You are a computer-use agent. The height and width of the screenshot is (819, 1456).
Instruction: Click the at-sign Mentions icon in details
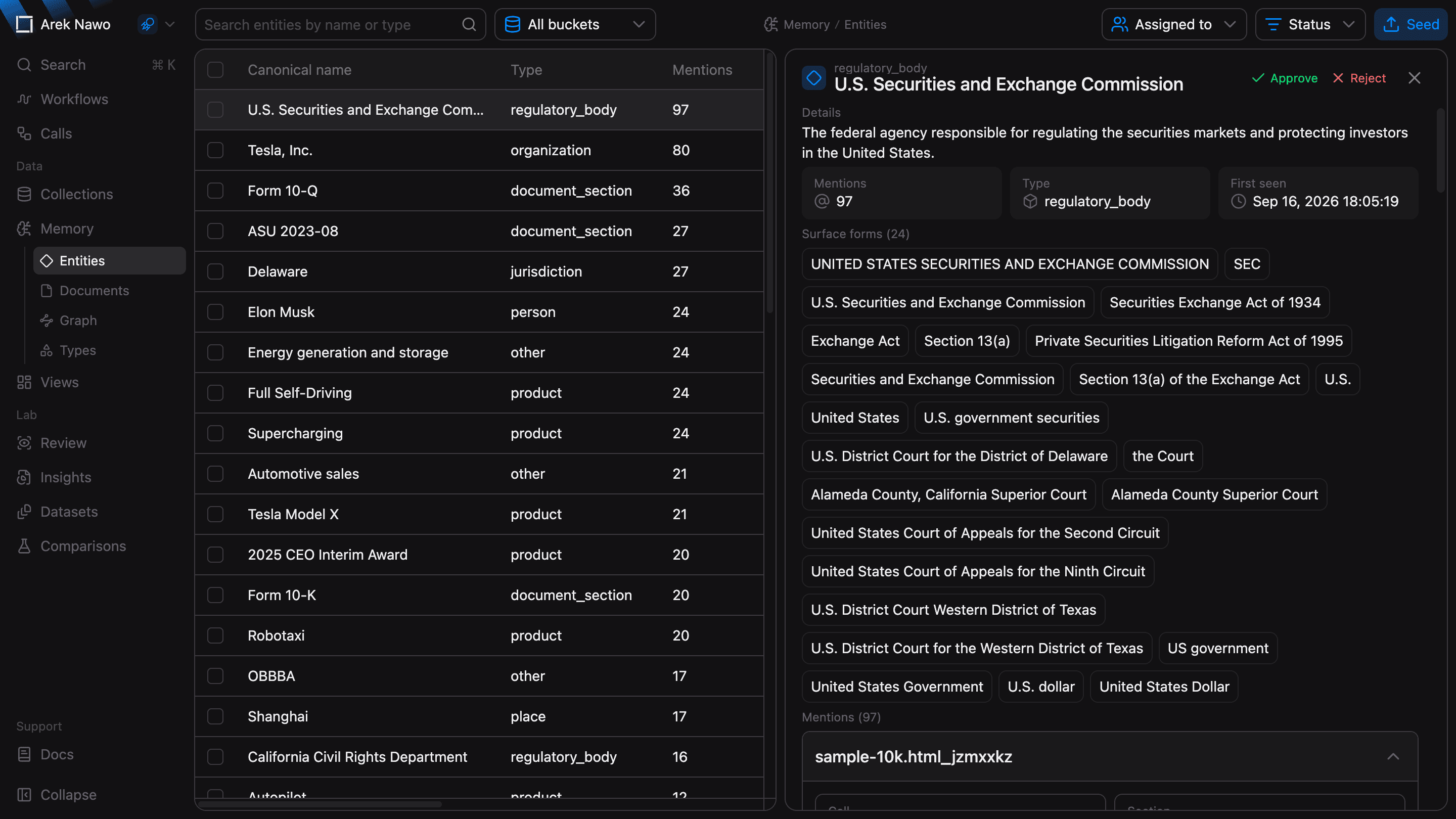pyautogui.click(x=822, y=202)
